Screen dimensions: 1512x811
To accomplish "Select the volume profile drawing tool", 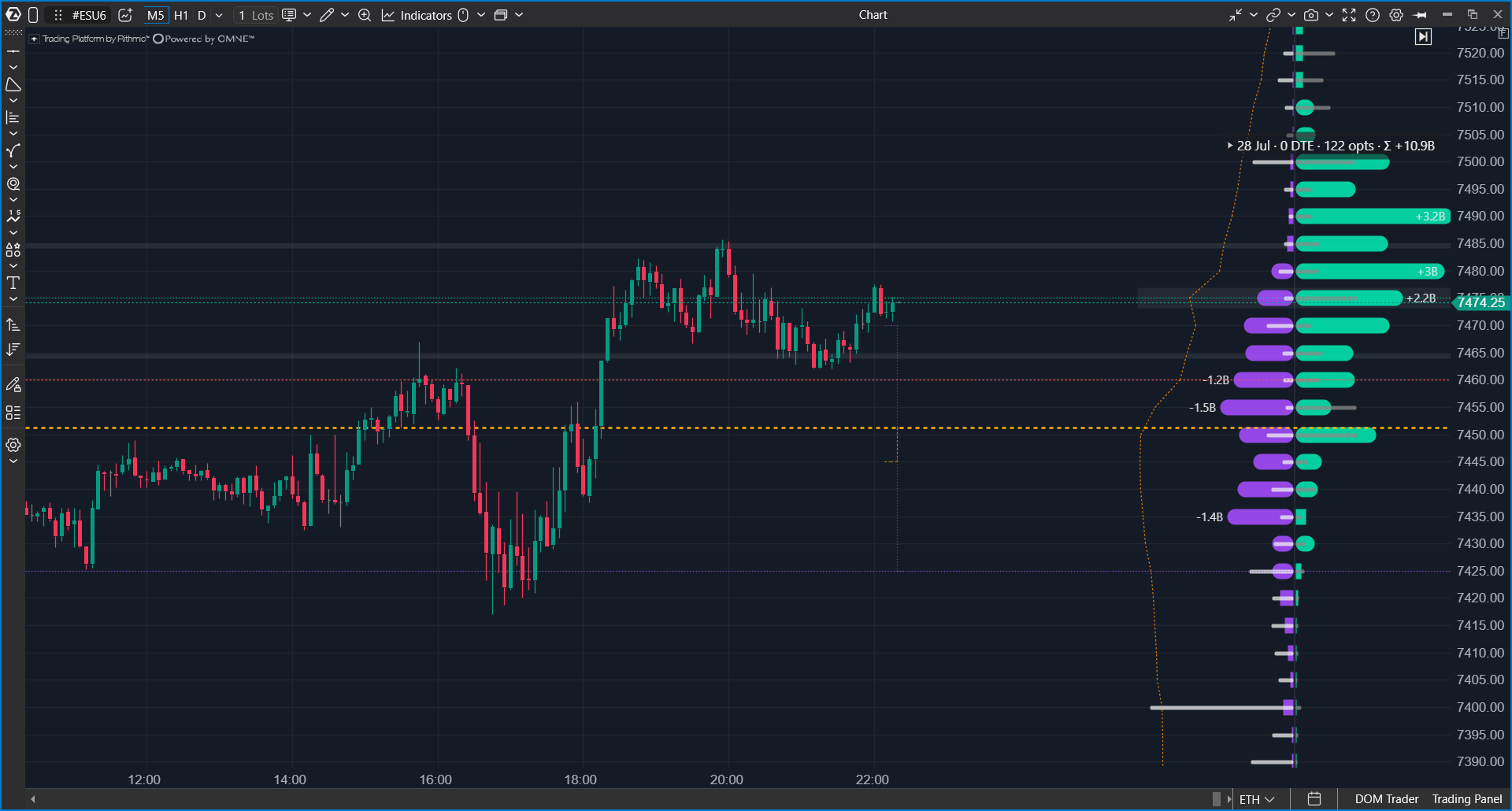I will [13, 117].
